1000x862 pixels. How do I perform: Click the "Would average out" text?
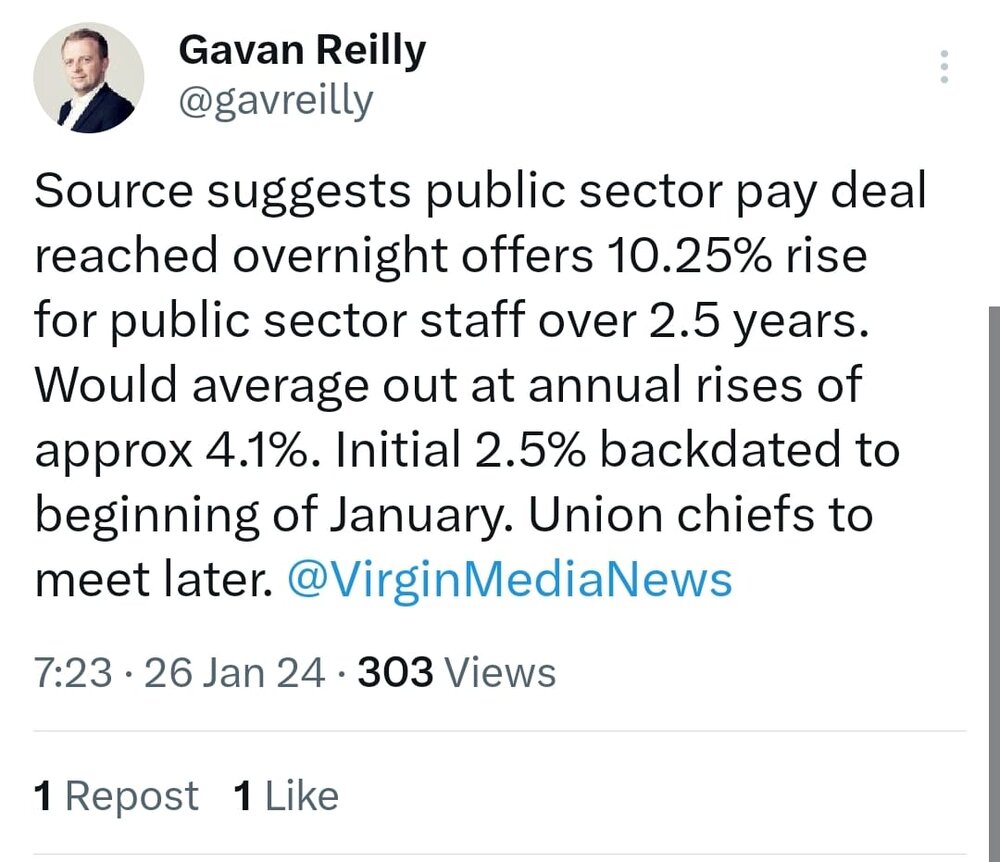(198, 386)
